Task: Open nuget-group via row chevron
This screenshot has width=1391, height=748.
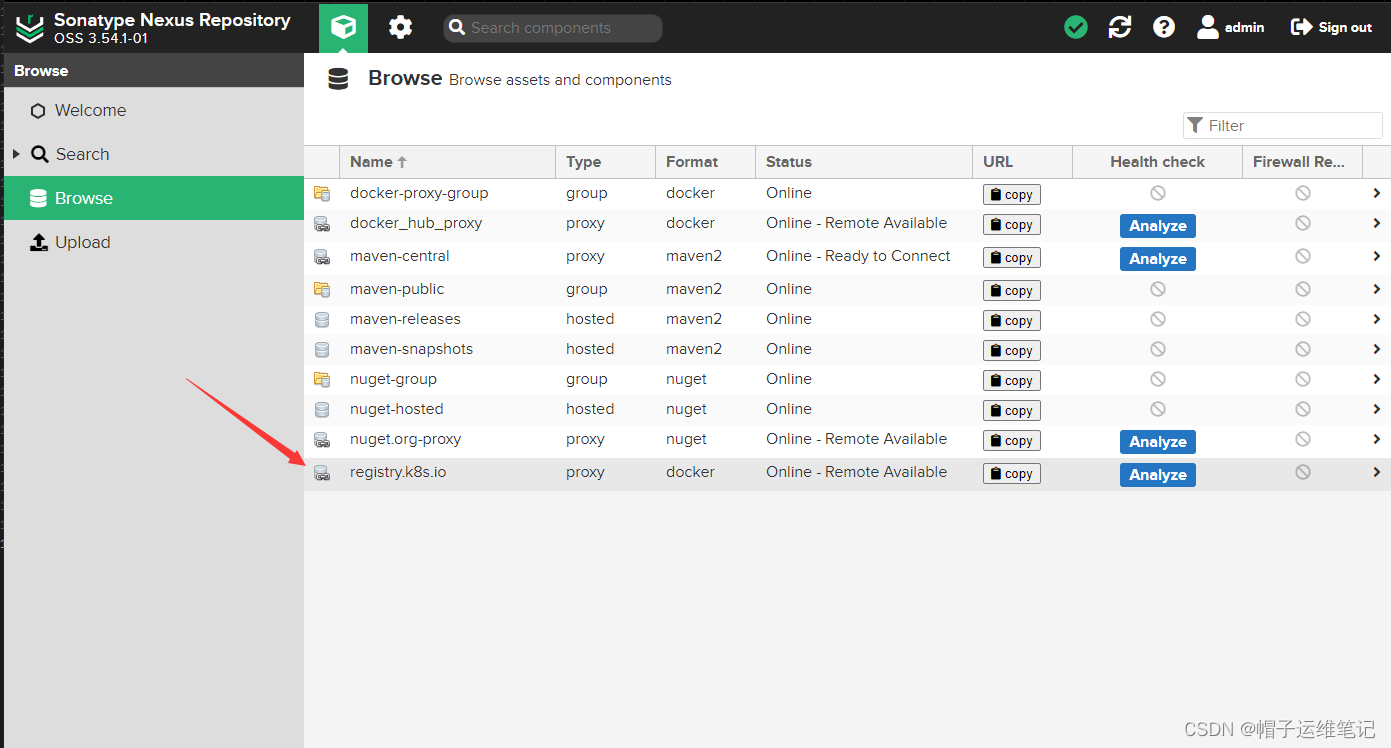Action: 1377,379
